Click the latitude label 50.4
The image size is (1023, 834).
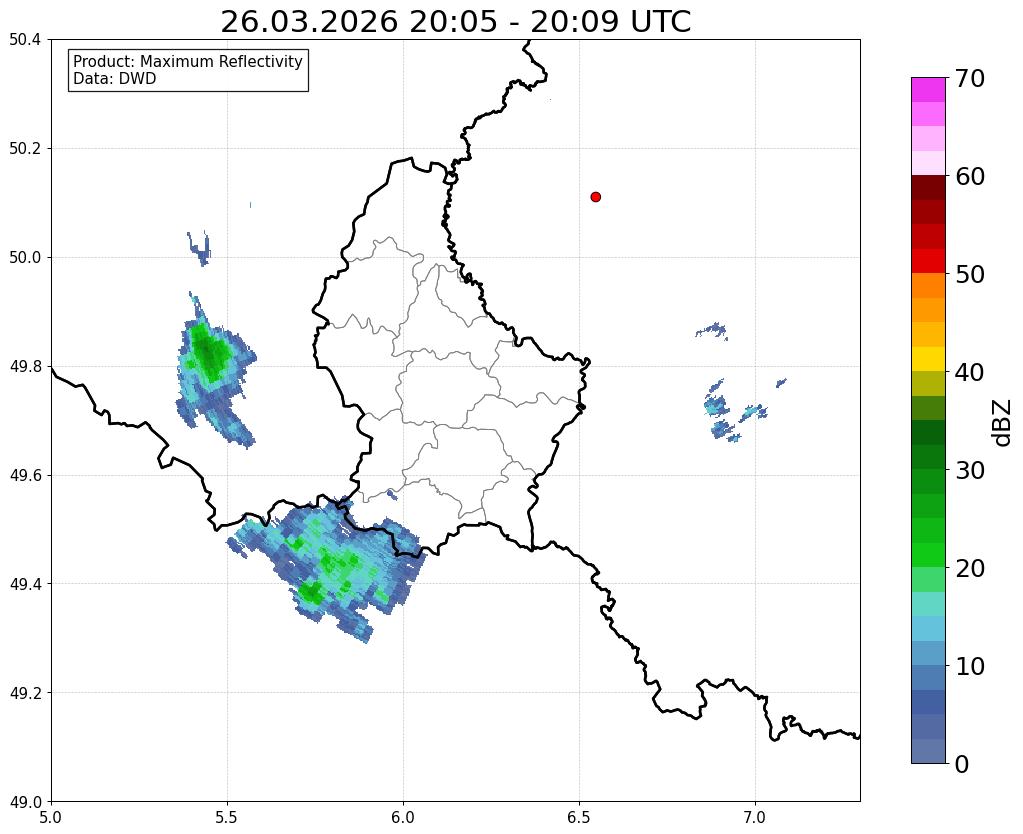(25, 40)
